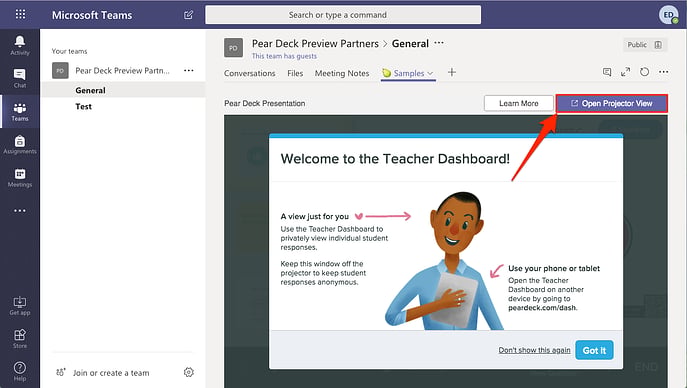Open Assignments in the sidebar
687x388 pixels.
click(20, 145)
